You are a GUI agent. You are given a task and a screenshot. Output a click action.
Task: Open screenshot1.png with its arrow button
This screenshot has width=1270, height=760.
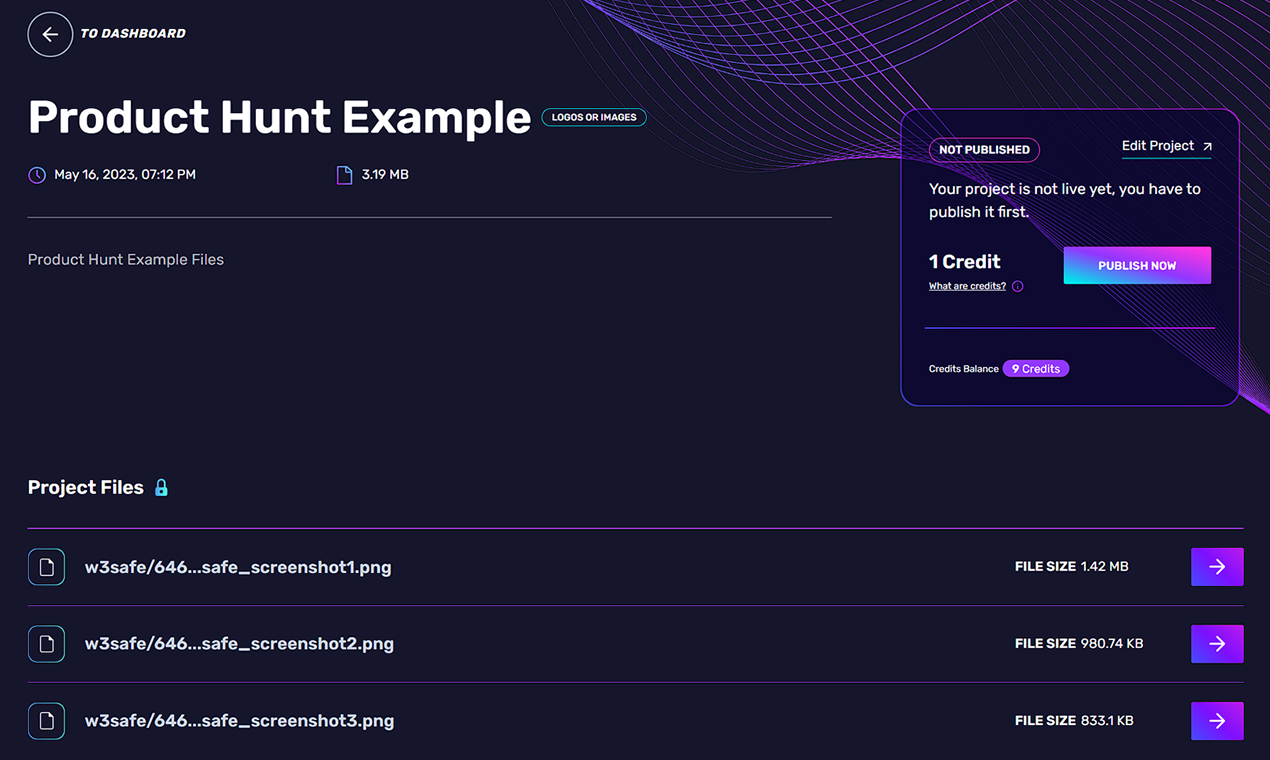click(x=1217, y=567)
